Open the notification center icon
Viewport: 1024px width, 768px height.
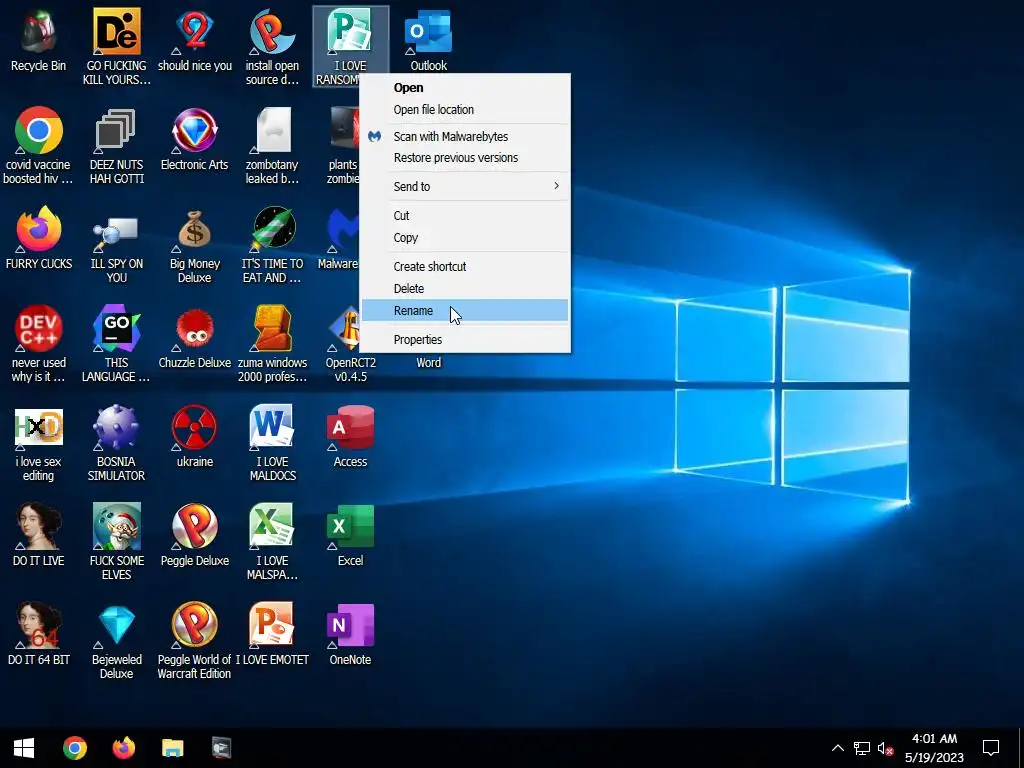991,748
